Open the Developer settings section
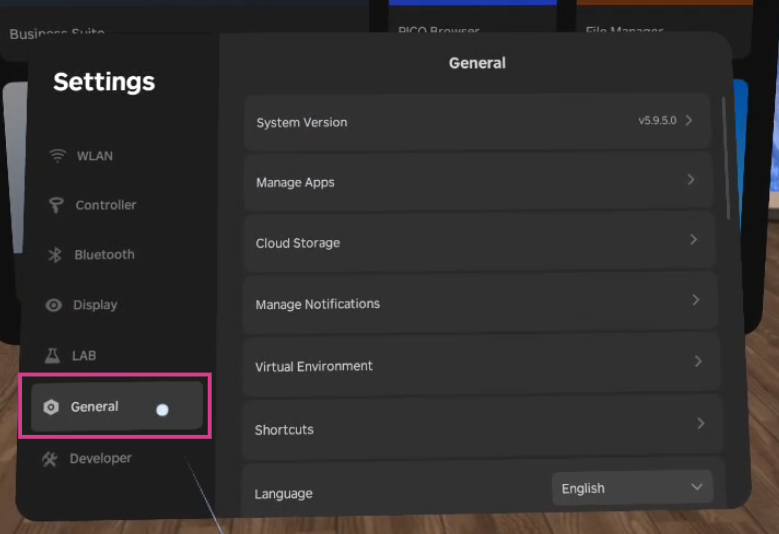The image size is (779, 534). click(x=100, y=459)
